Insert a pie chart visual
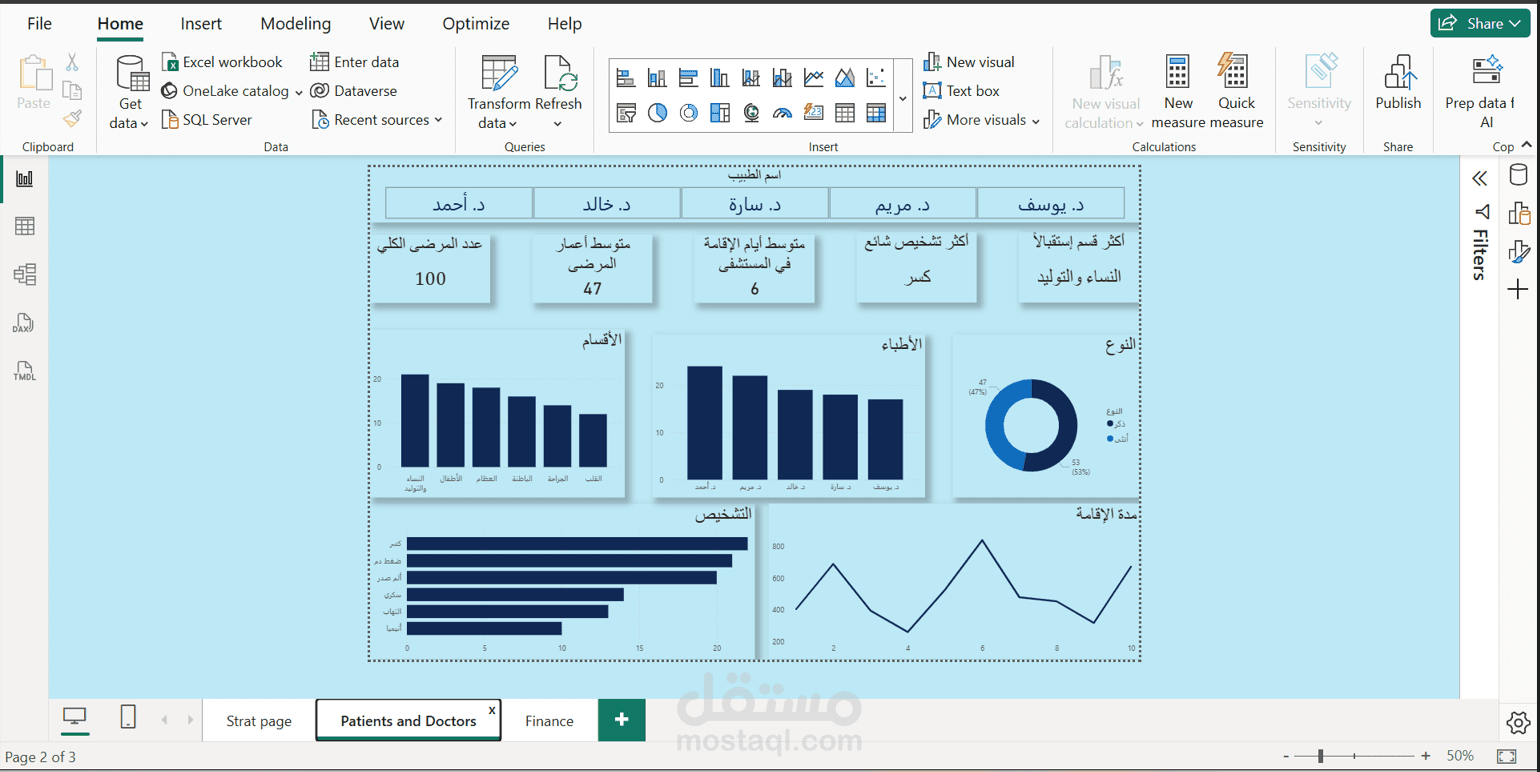Image resolution: width=1540 pixels, height=772 pixels. click(x=657, y=113)
